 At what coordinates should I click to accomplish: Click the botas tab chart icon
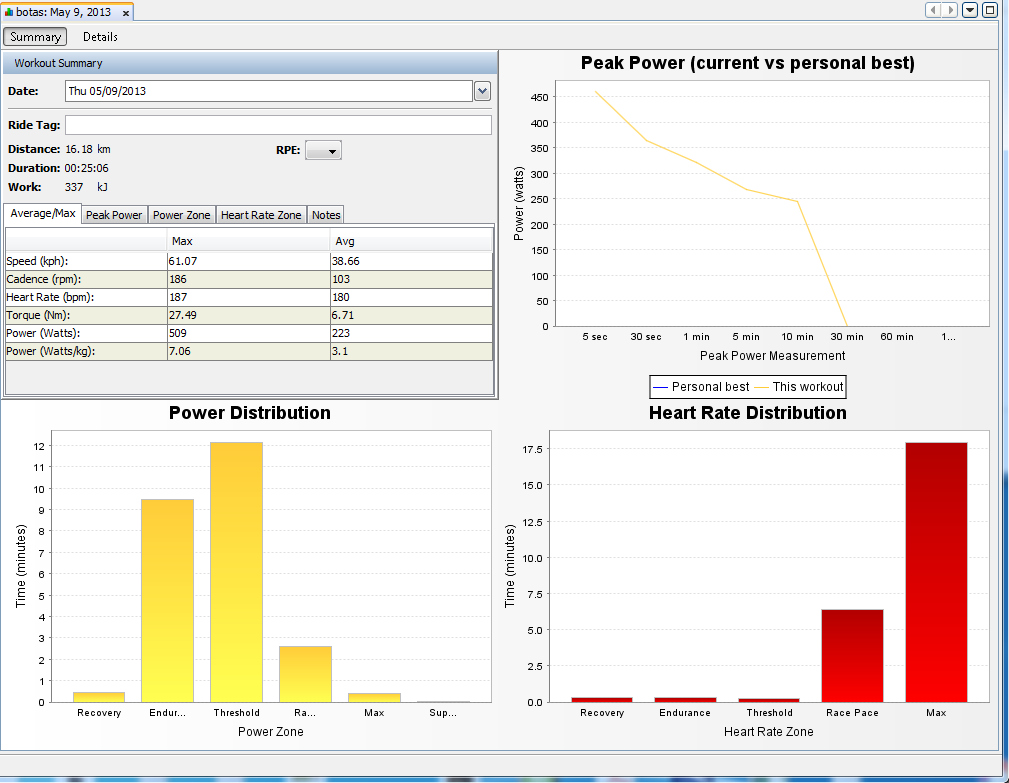click(8, 12)
